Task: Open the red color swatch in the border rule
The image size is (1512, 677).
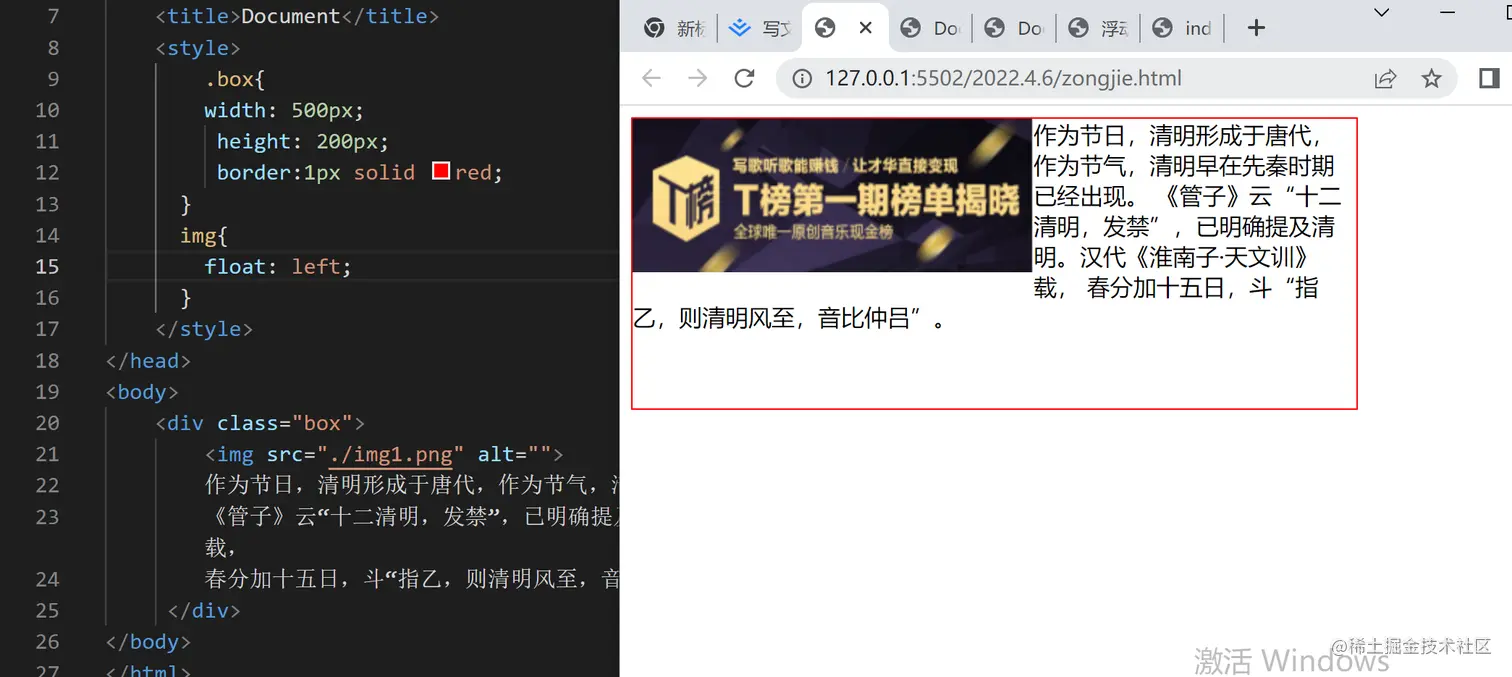Action: pos(441,171)
